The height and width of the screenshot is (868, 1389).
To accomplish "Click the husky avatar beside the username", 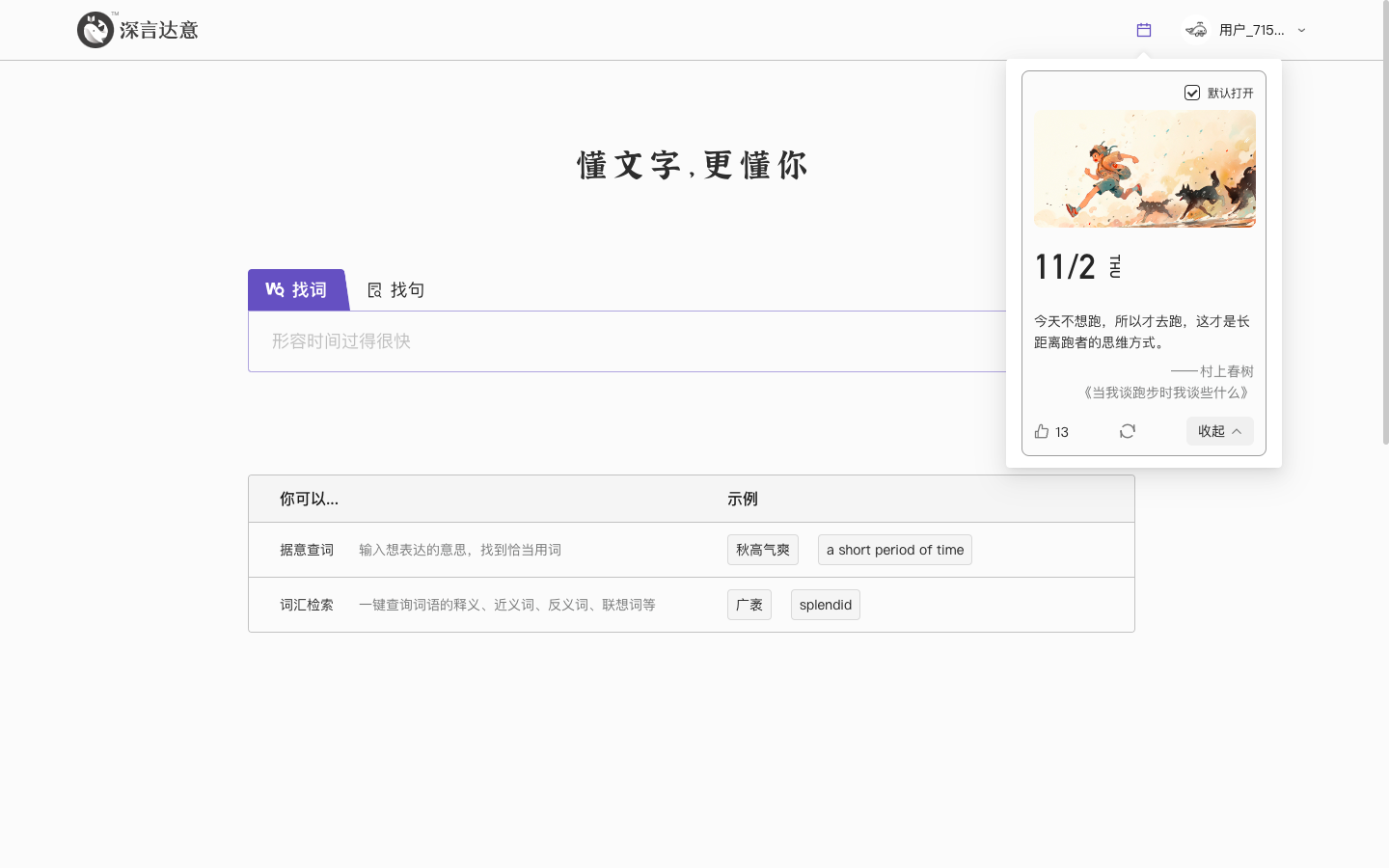I will coord(1196,30).
